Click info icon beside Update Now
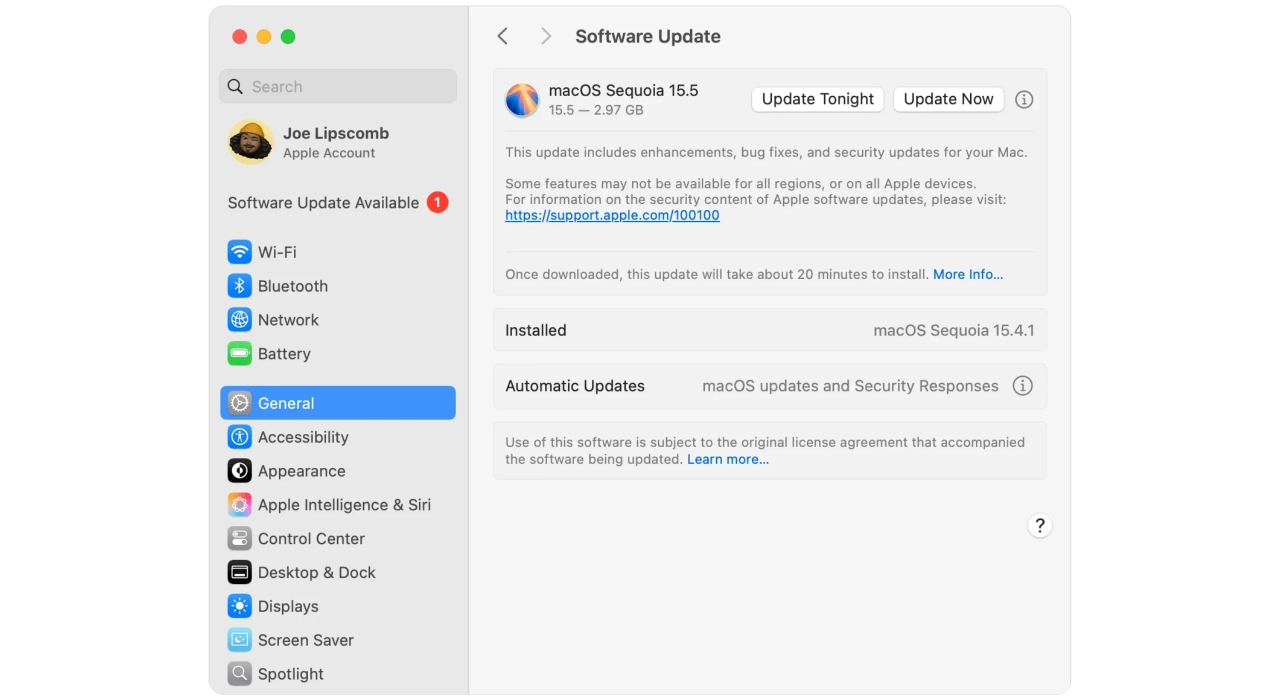 point(1024,99)
